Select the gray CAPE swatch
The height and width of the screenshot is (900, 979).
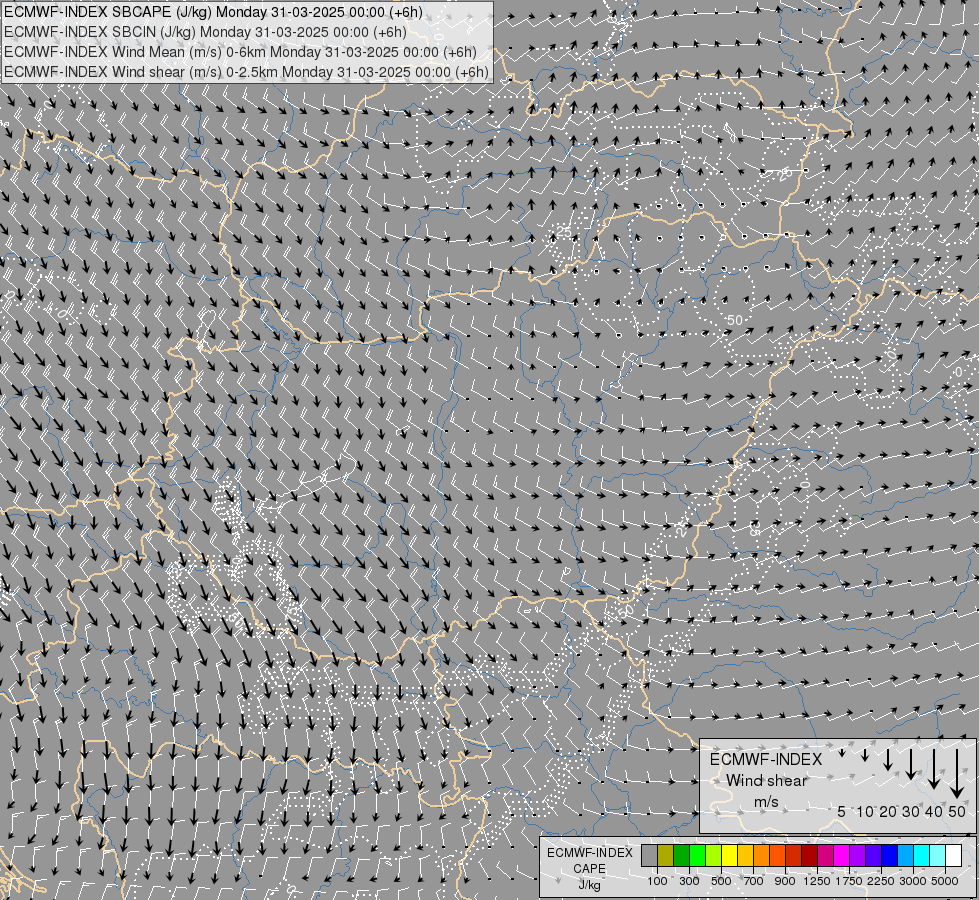(x=649, y=855)
